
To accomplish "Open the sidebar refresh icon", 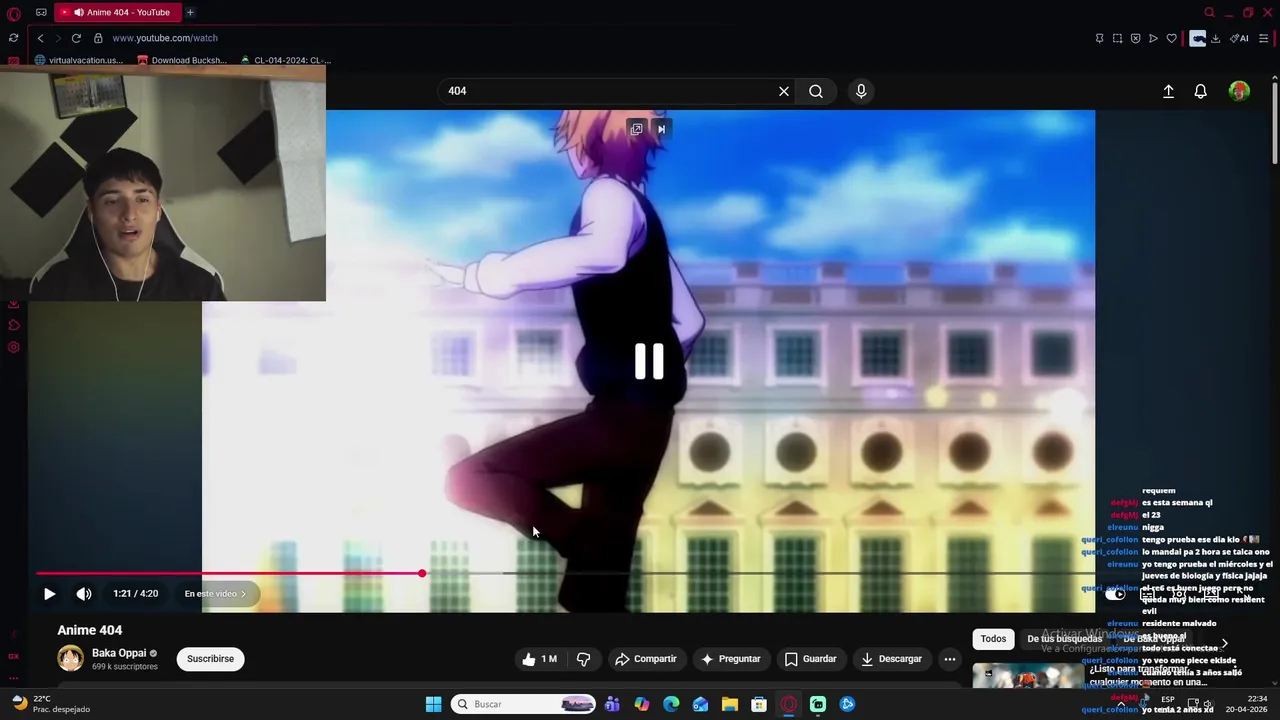I will point(13,38).
